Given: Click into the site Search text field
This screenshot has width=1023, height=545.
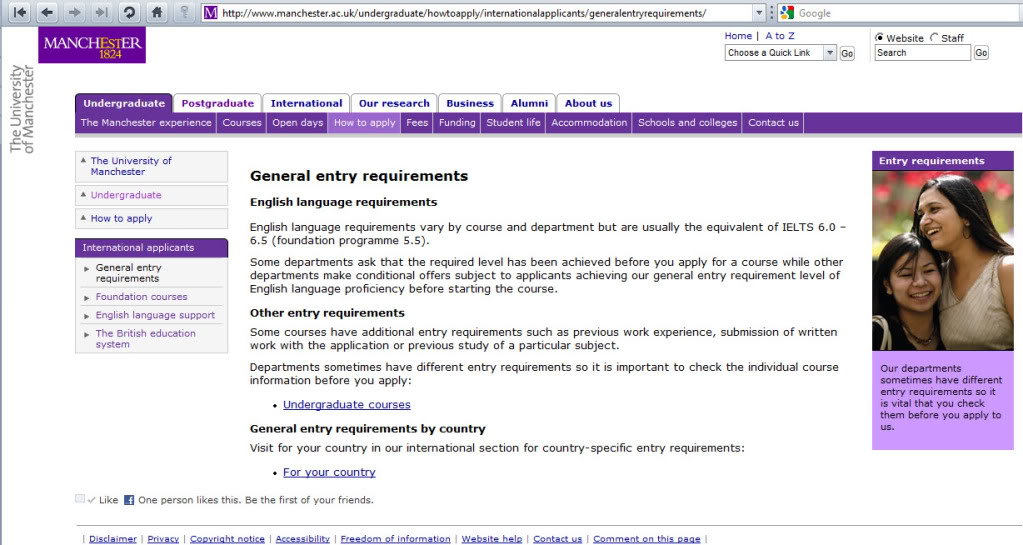Looking at the screenshot, I should click(x=923, y=53).
